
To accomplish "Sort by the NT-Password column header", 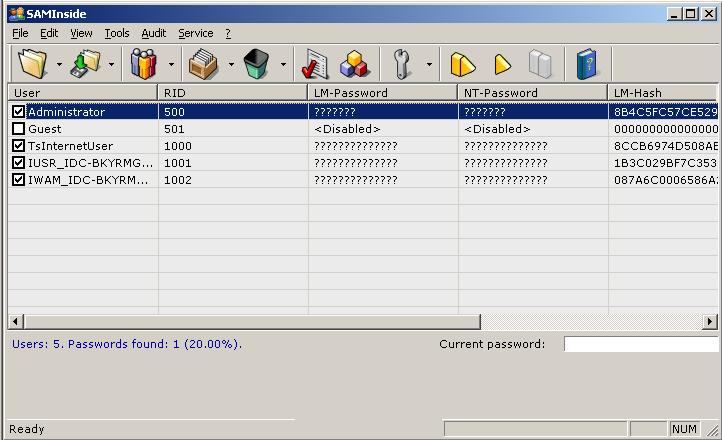I will tap(533, 93).
